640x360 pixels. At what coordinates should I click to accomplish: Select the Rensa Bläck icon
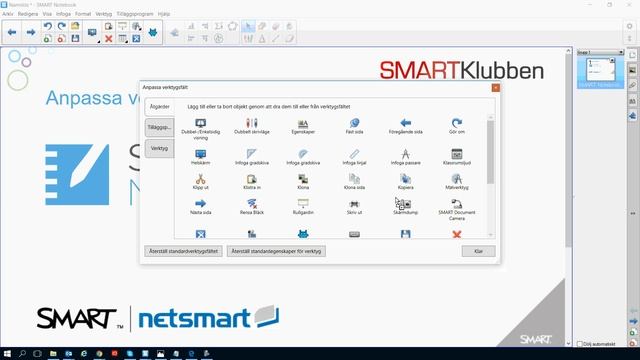[251, 203]
